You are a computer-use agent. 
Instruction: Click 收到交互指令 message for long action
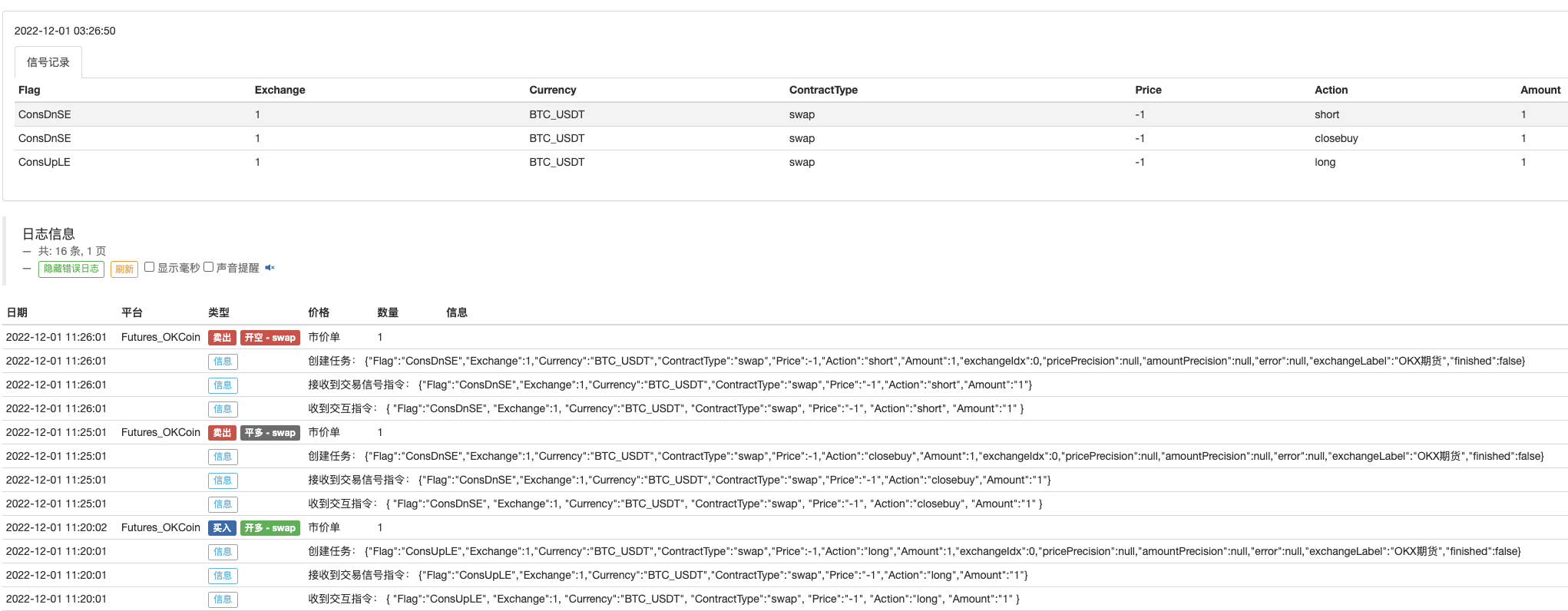click(x=664, y=599)
